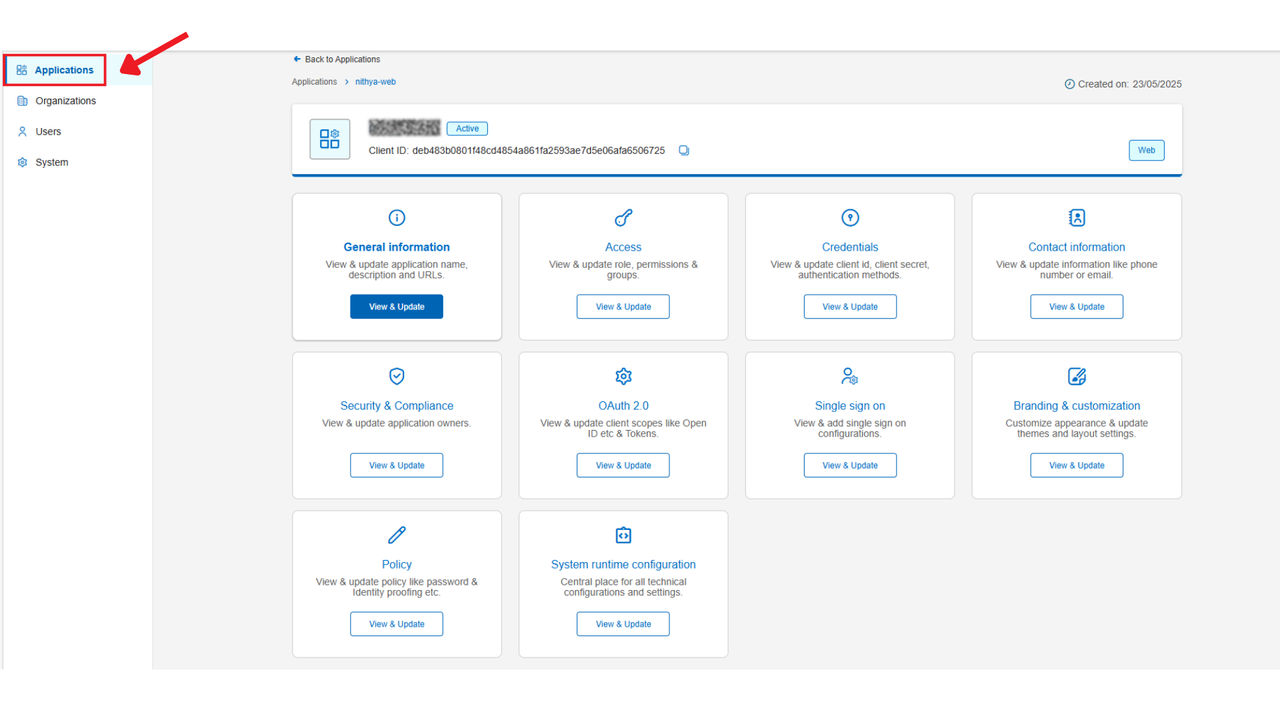Click the Active status badge
This screenshot has height=720, width=1280.
tap(467, 129)
